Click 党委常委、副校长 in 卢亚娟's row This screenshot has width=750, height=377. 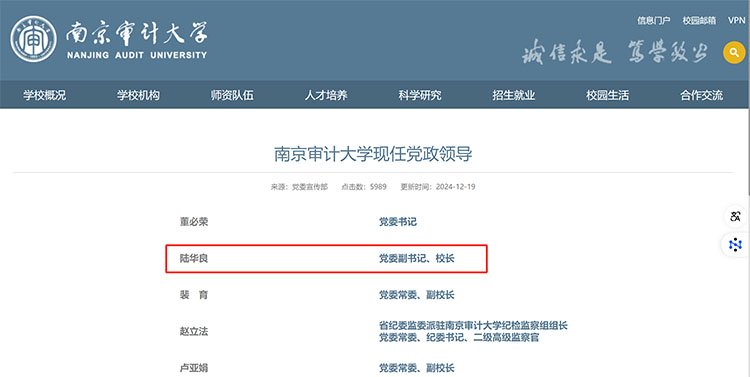tap(417, 368)
